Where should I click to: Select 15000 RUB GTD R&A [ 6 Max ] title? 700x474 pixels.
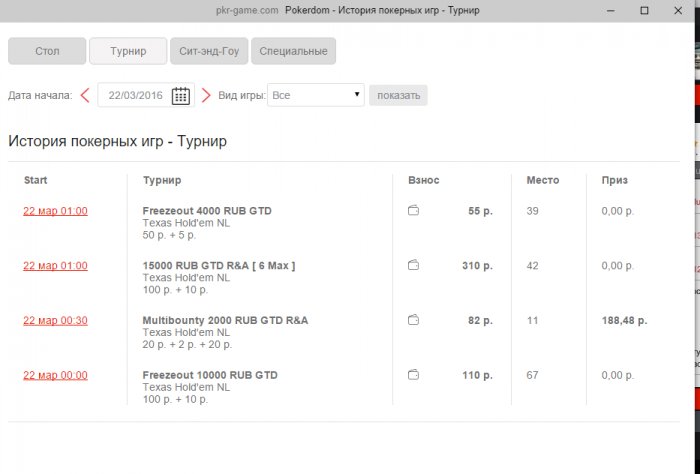click(x=219, y=266)
